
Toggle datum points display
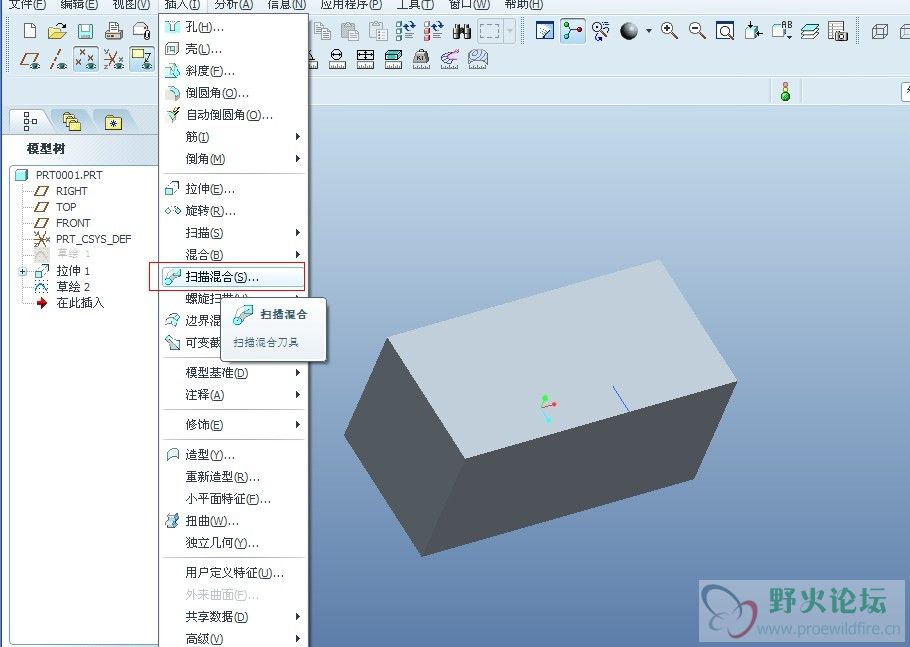86,59
